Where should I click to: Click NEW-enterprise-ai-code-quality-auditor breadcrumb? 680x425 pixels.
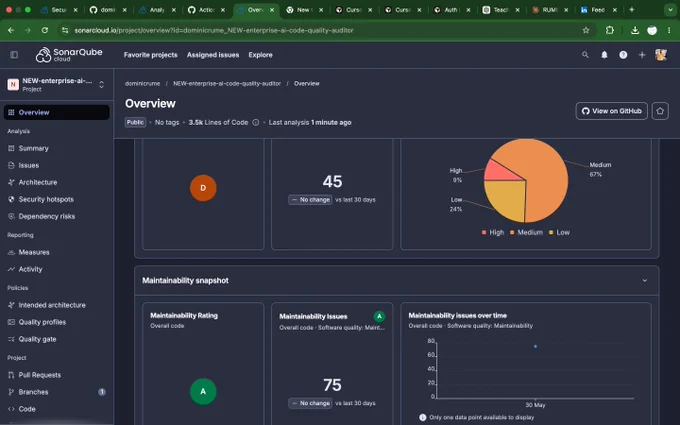tap(227, 83)
